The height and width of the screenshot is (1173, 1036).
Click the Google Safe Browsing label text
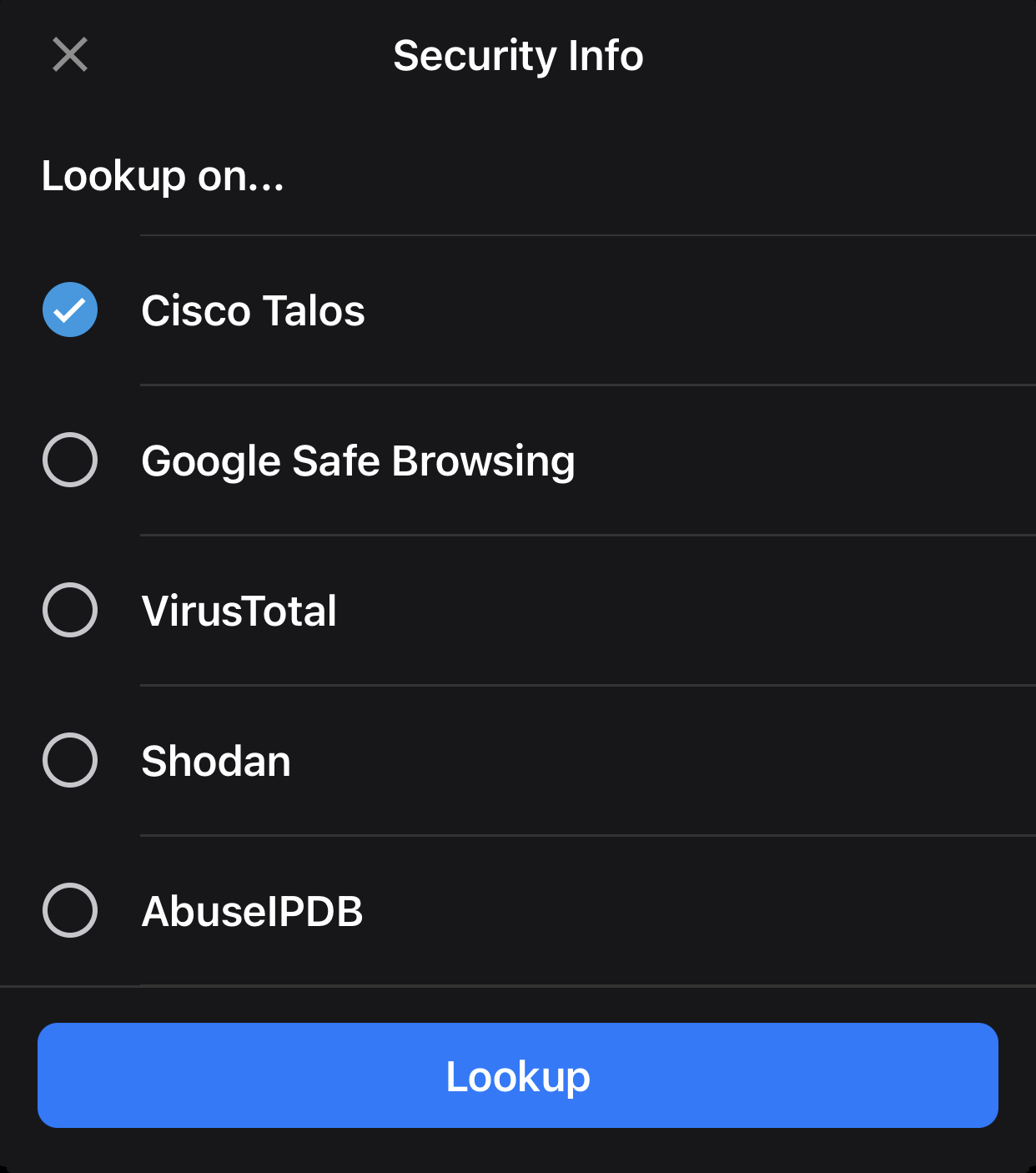tap(358, 461)
